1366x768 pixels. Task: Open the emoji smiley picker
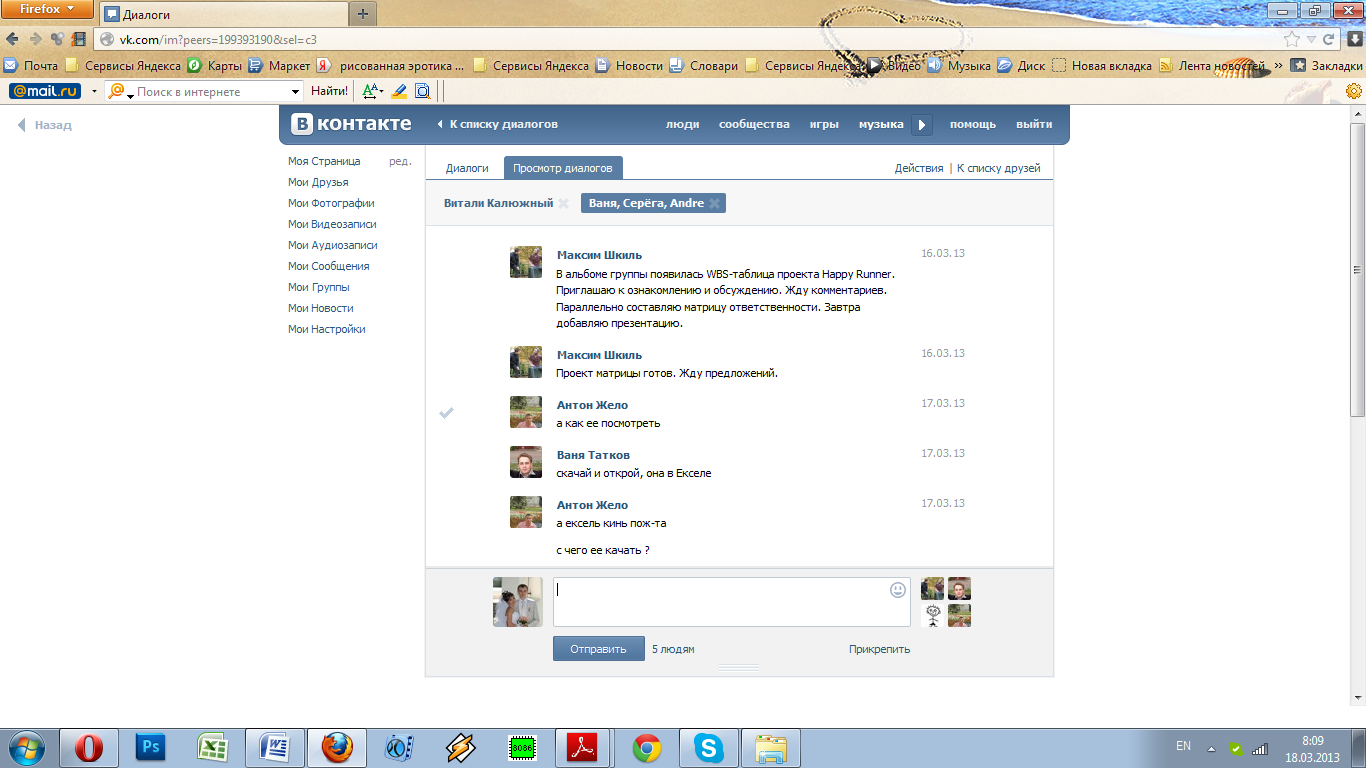(x=898, y=590)
